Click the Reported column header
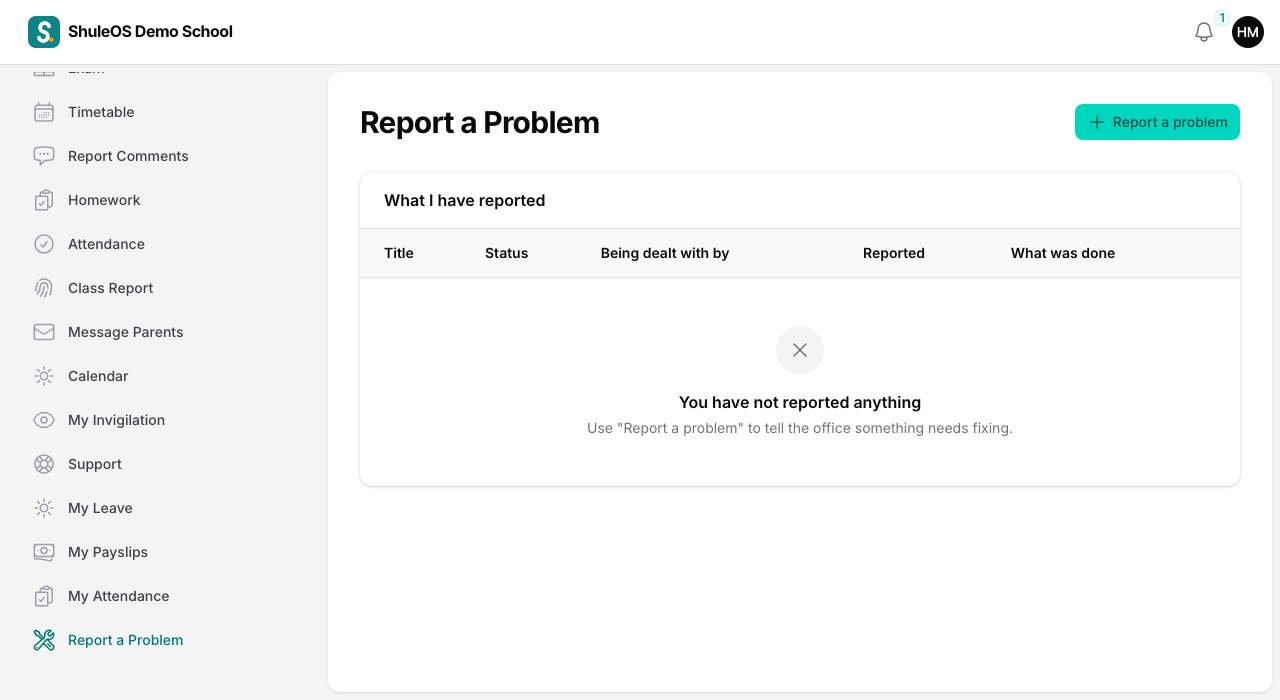This screenshot has width=1280, height=700. [x=894, y=253]
